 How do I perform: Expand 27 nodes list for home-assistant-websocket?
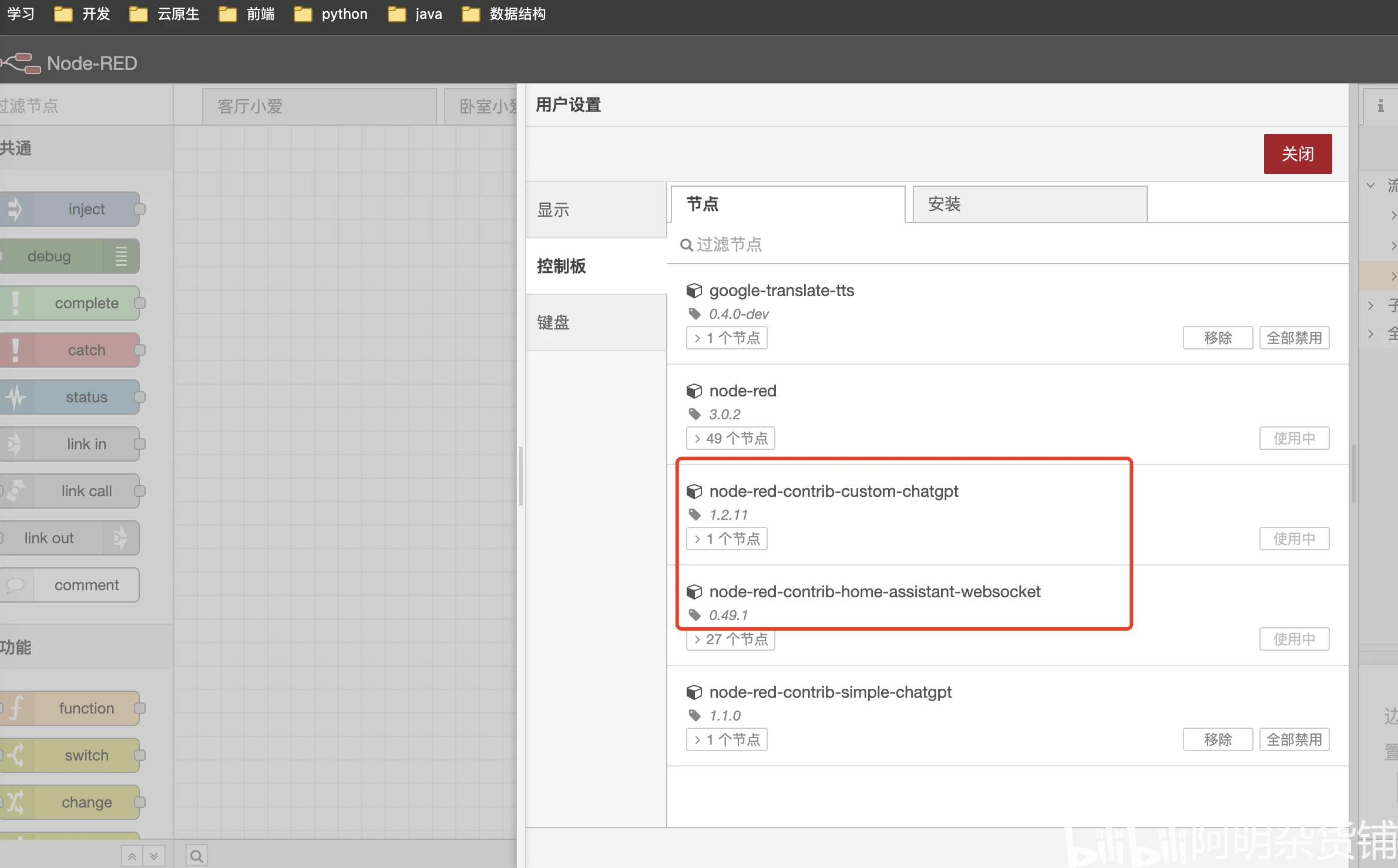pos(730,640)
